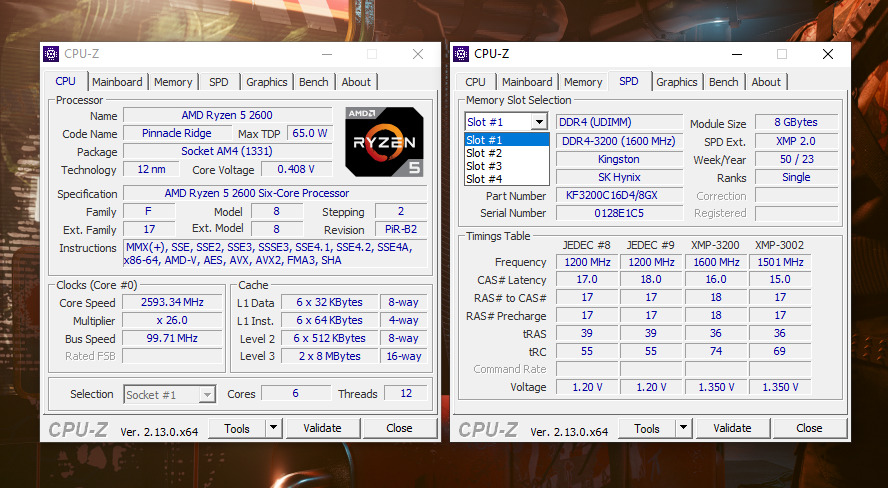
Task: Choose Slot #3 in the dropdown list
Action: click(x=507, y=166)
